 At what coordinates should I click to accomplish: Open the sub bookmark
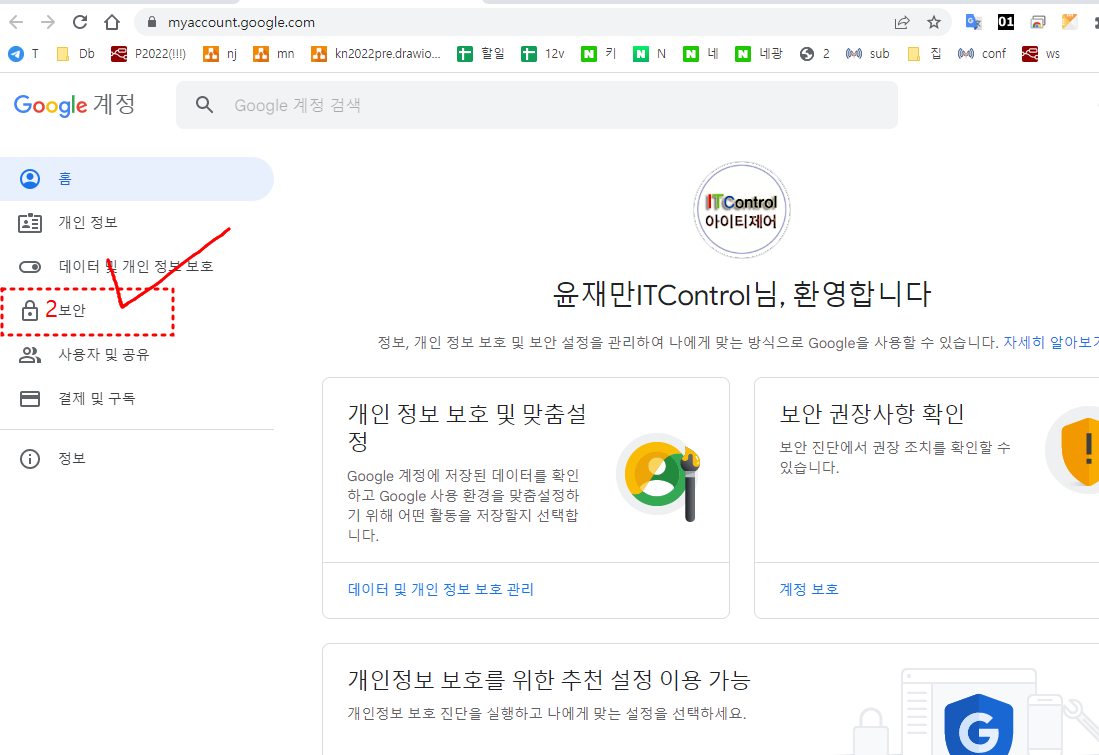pos(868,53)
